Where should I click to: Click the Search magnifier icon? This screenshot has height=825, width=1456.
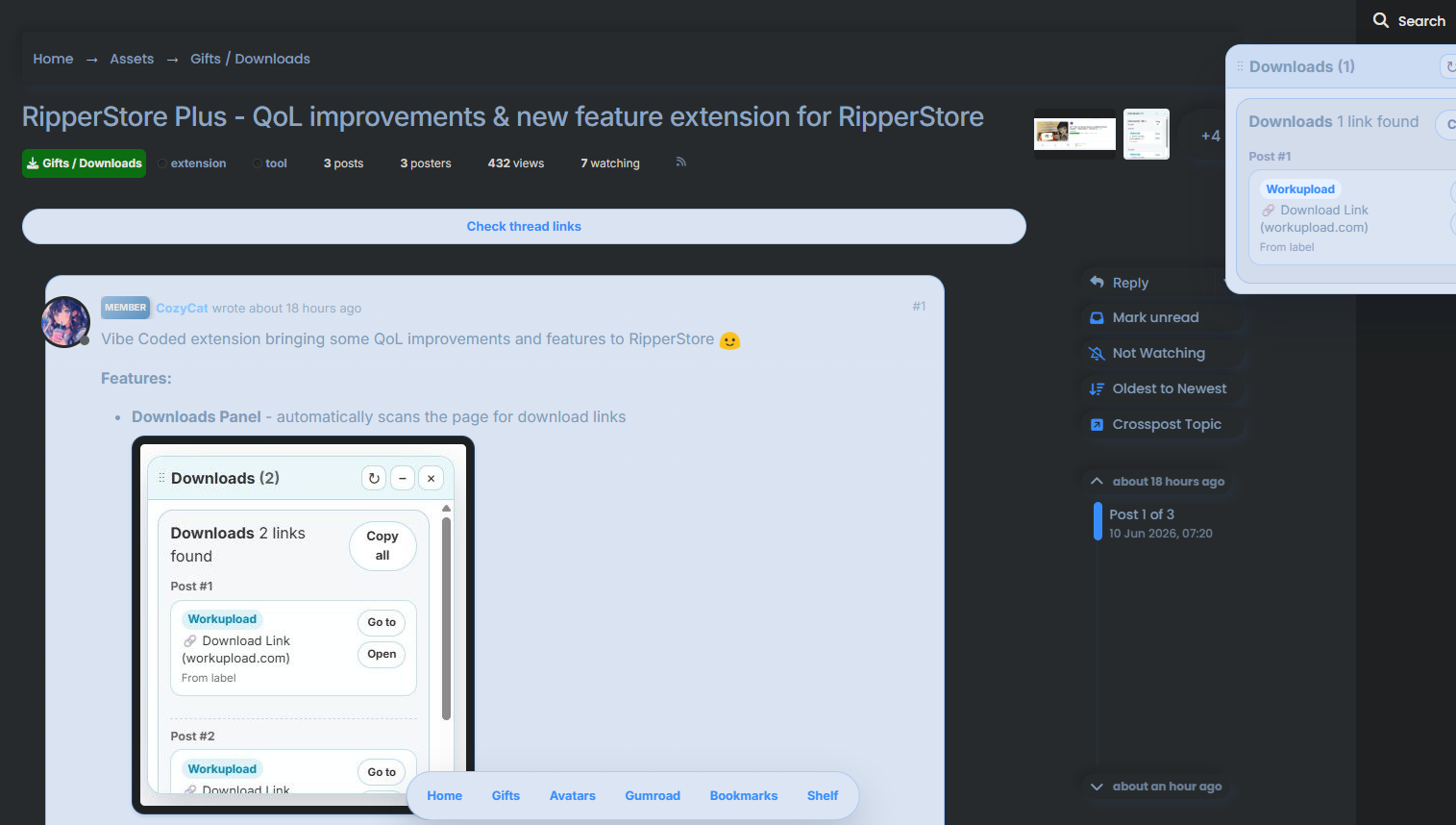tap(1381, 20)
